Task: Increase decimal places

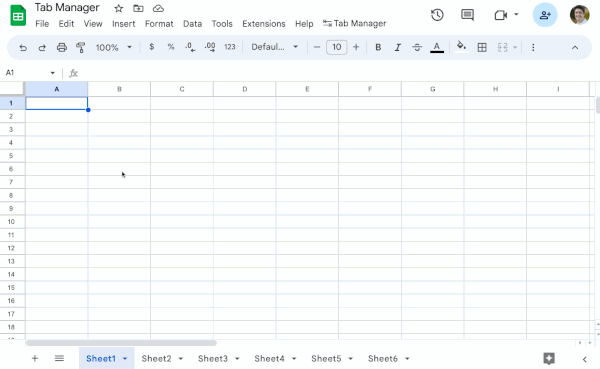Action: (x=210, y=47)
